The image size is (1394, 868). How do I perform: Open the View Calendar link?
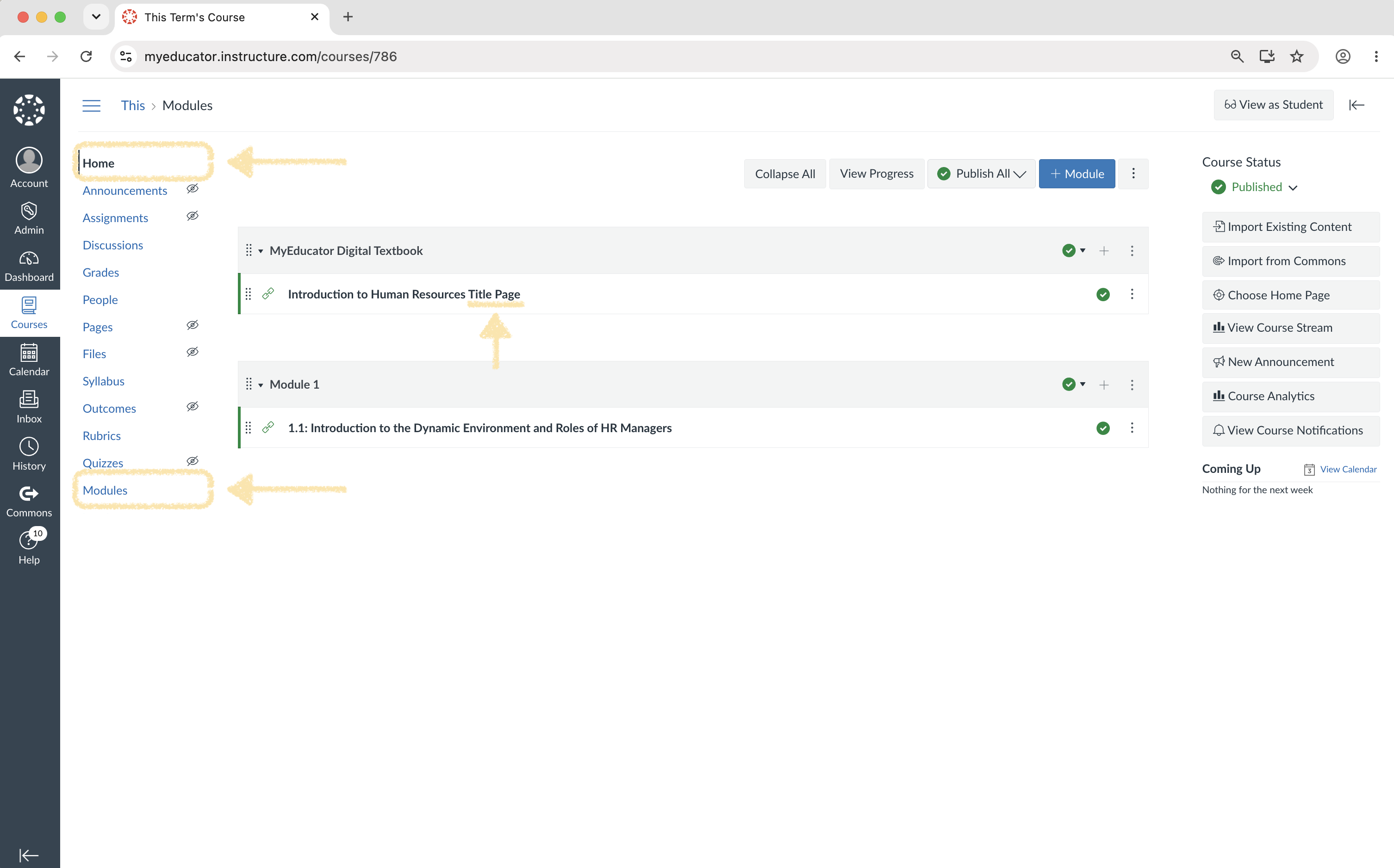click(1348, 469)
